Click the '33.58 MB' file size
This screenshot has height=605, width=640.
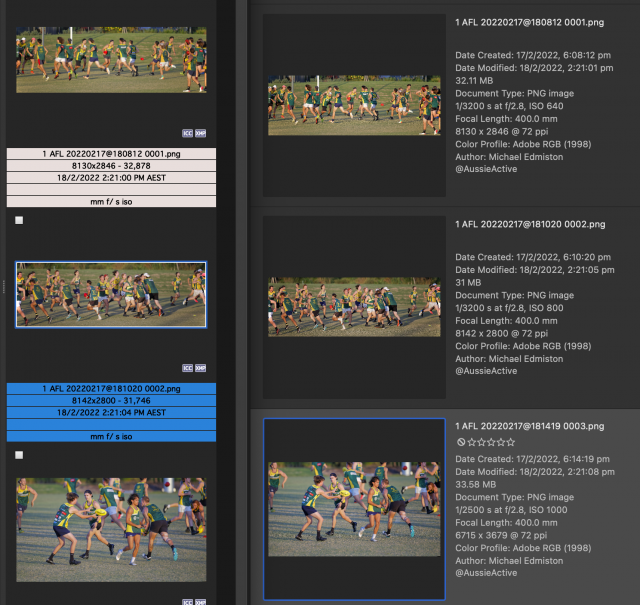pyautogui.click(x=476, y=484)
